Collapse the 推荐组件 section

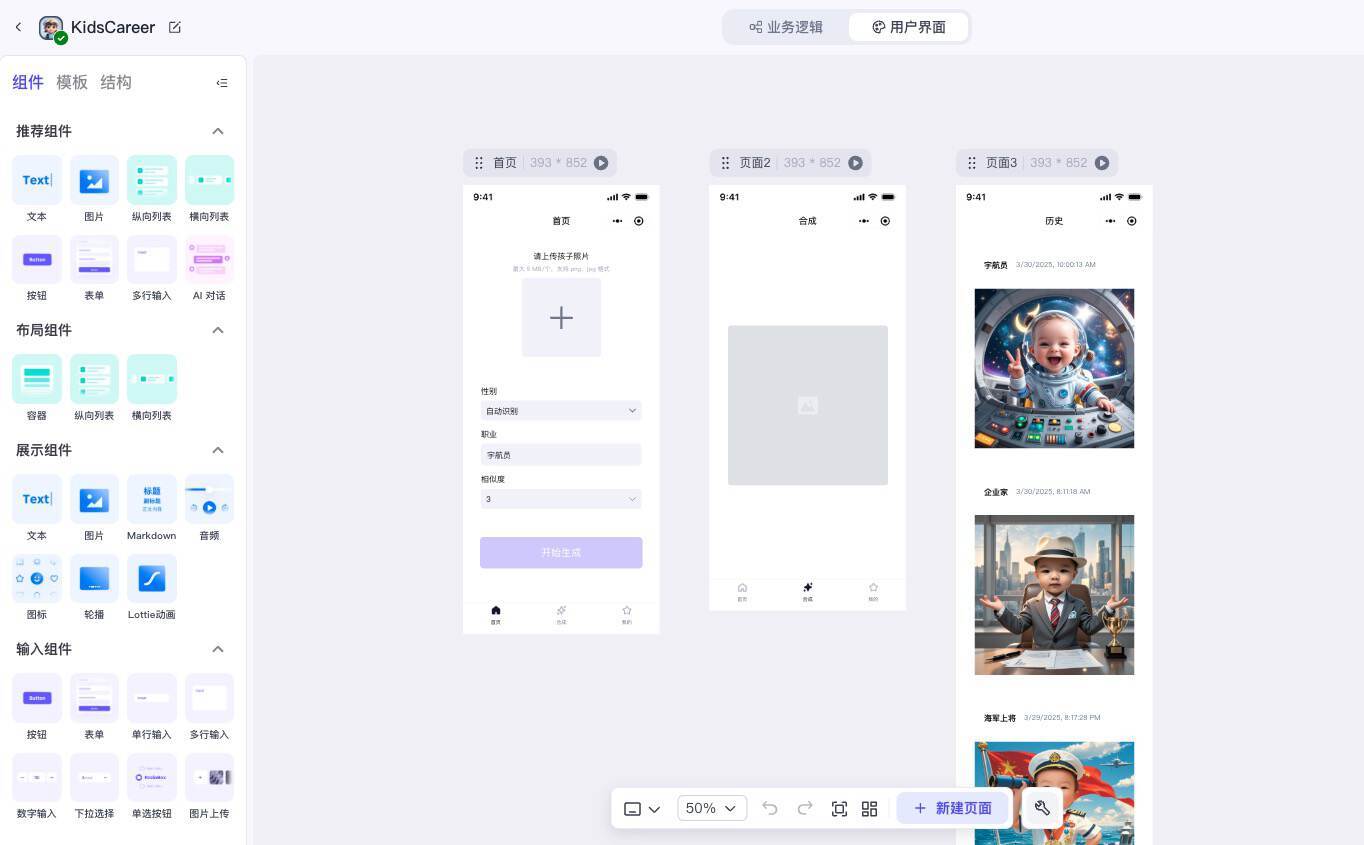coord(218,131)
